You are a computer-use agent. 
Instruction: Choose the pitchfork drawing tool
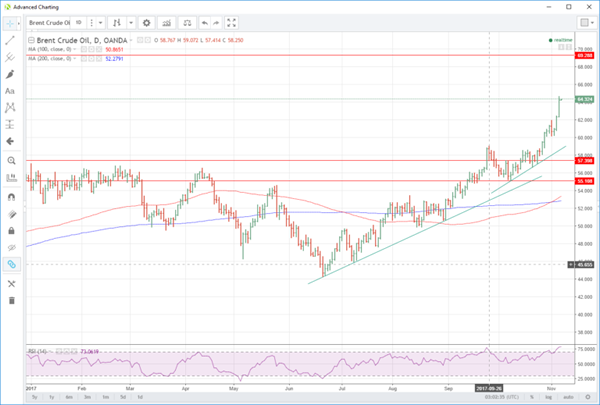point(11,56)
